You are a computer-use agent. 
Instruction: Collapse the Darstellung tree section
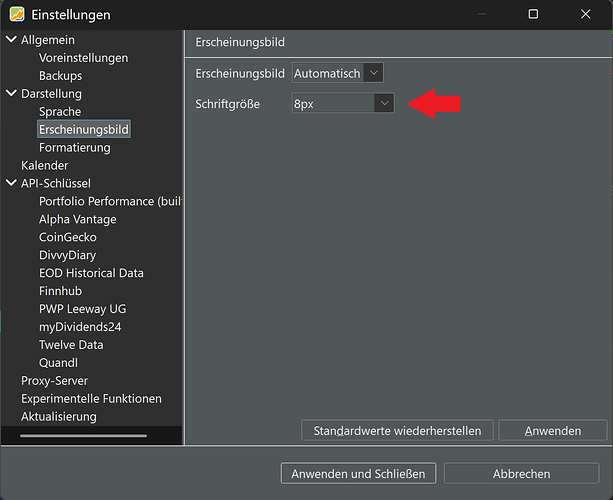click(x=12, y=93)
